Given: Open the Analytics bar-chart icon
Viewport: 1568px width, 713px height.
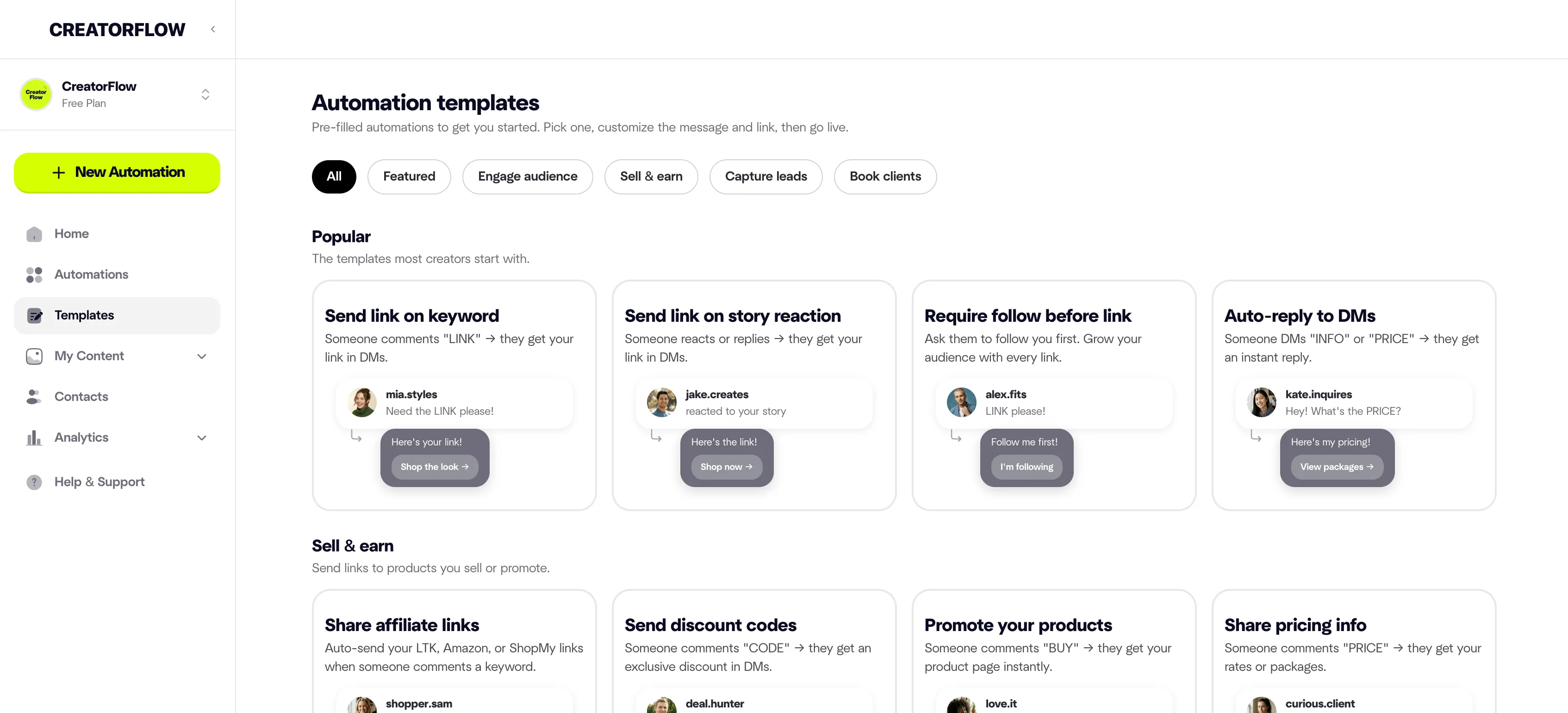Looking at the screenshot, I should point(34,438).
